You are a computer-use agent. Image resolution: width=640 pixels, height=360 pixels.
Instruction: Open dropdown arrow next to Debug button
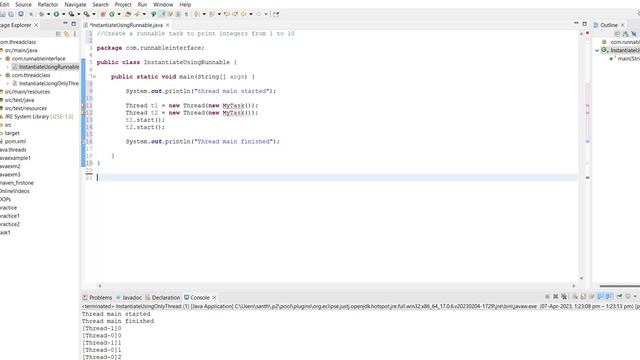tap(48, 14)
